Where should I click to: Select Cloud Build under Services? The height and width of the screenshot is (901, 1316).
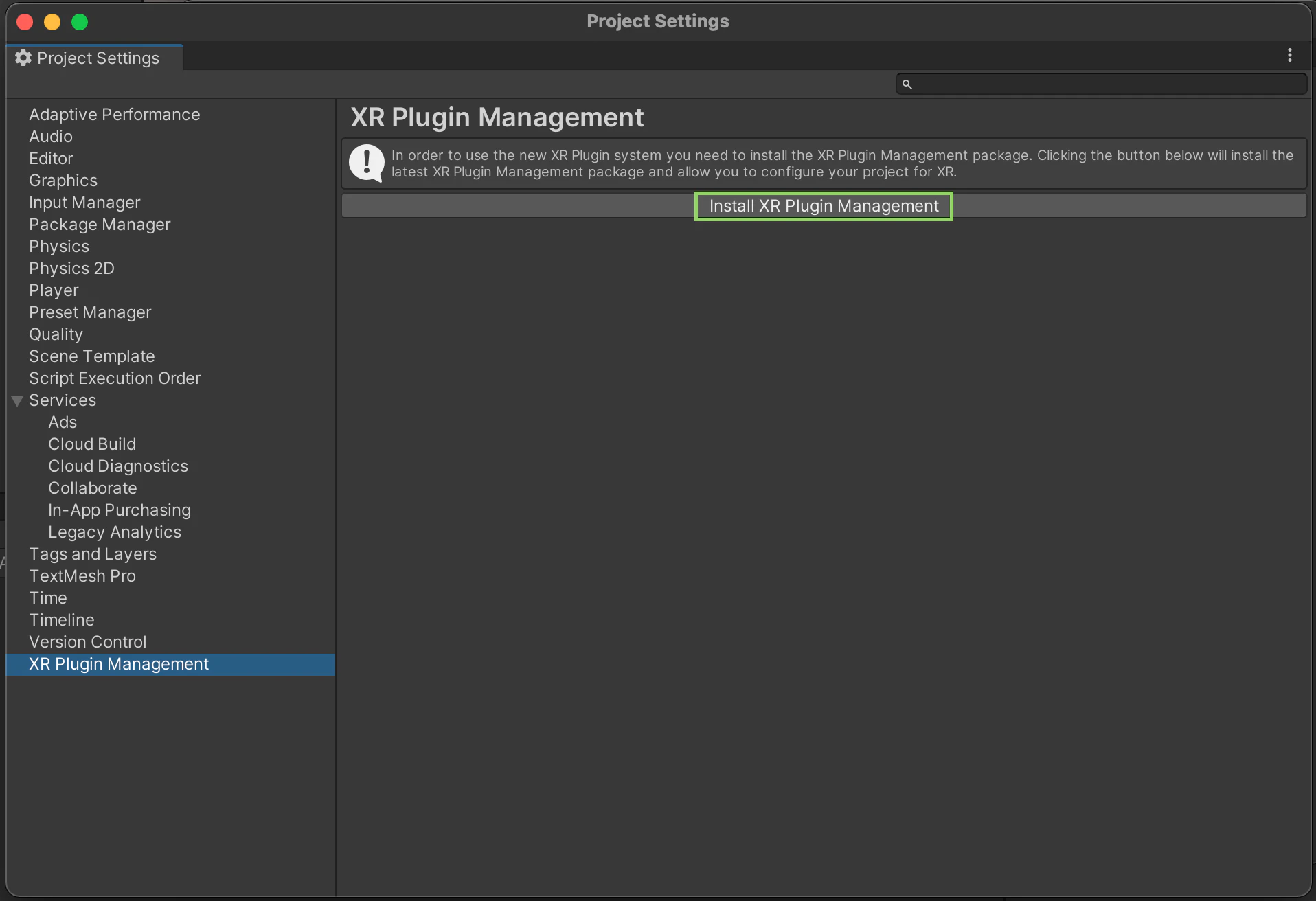click(x=92, y=444)
